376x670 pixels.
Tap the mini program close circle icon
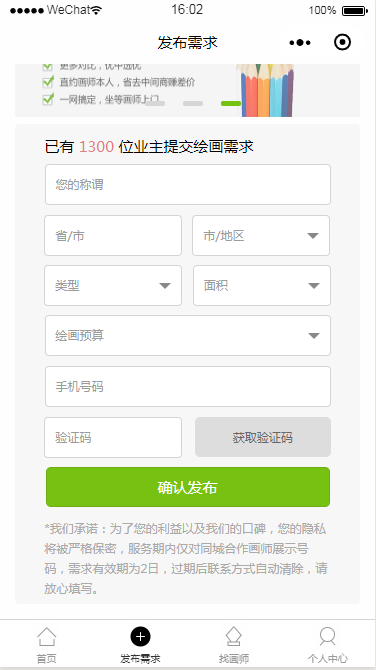click(342, 42)
